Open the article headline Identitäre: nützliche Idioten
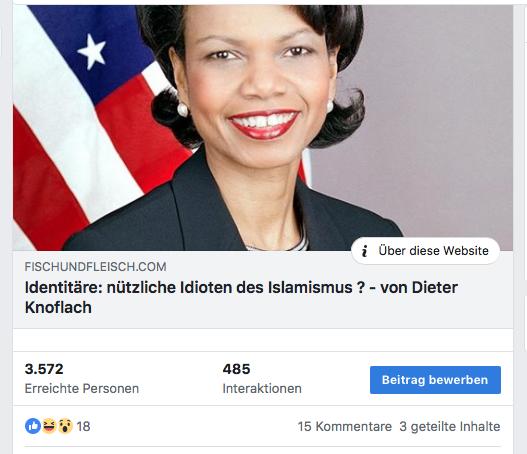This screenshot has width=527, height=454. click(x=241, y=297)
